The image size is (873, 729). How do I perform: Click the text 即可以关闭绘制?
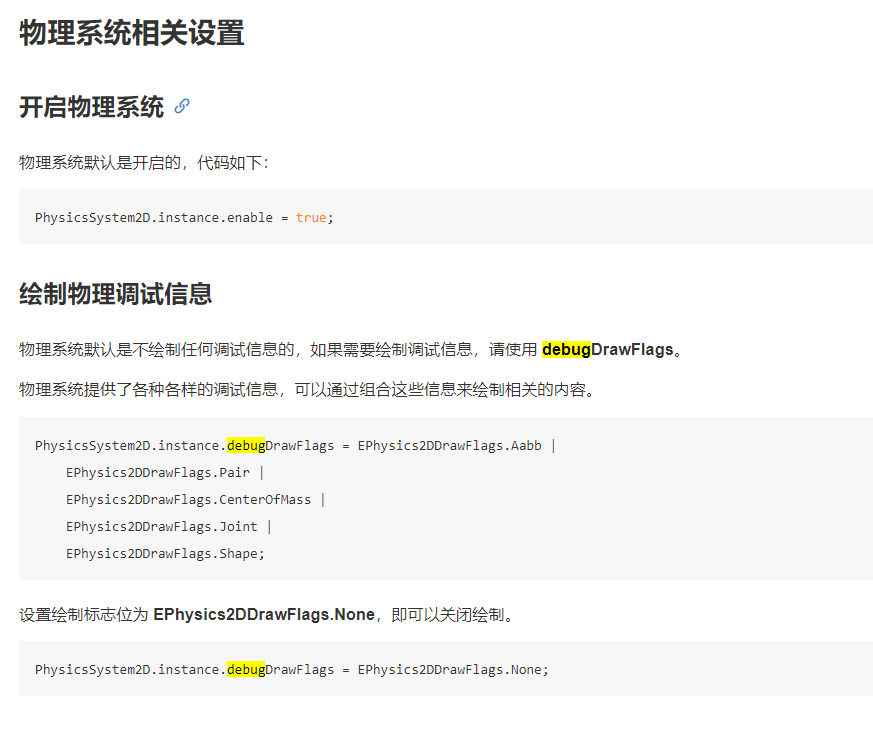tap(448, 615)
